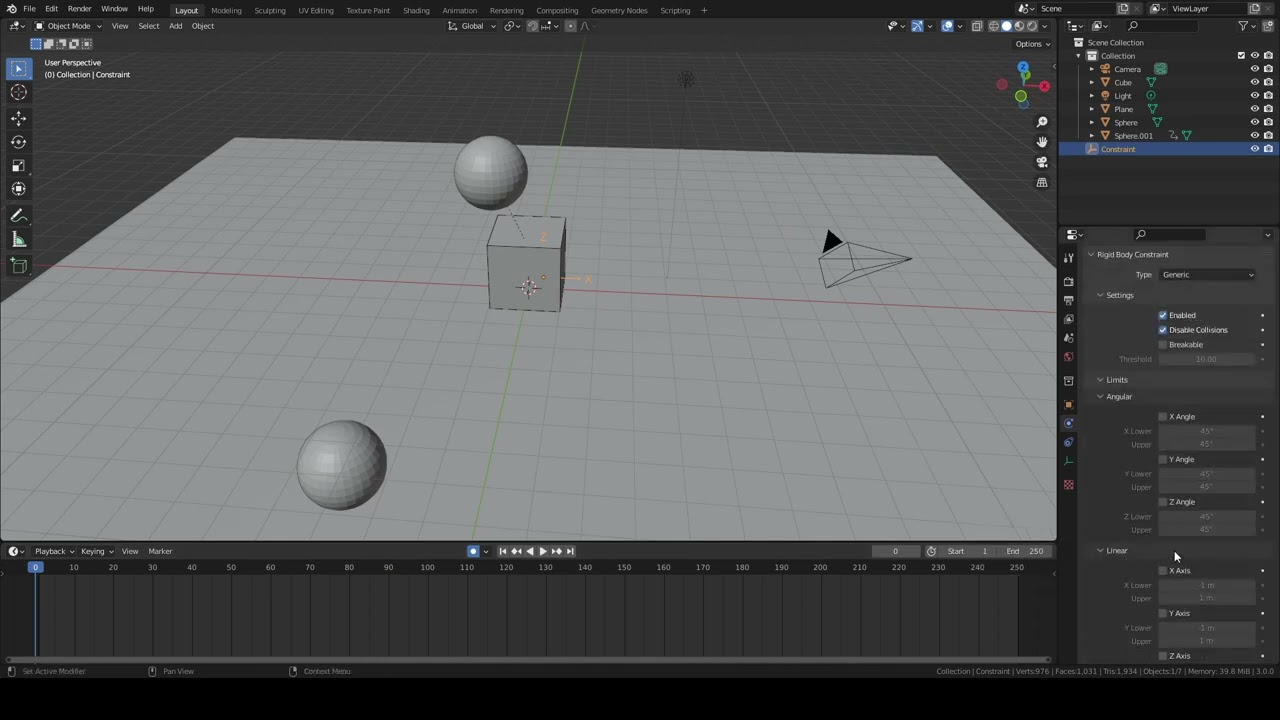The image size is (1280, 720).
Task: Open the viewport Add menu
Action: (175, 26)
